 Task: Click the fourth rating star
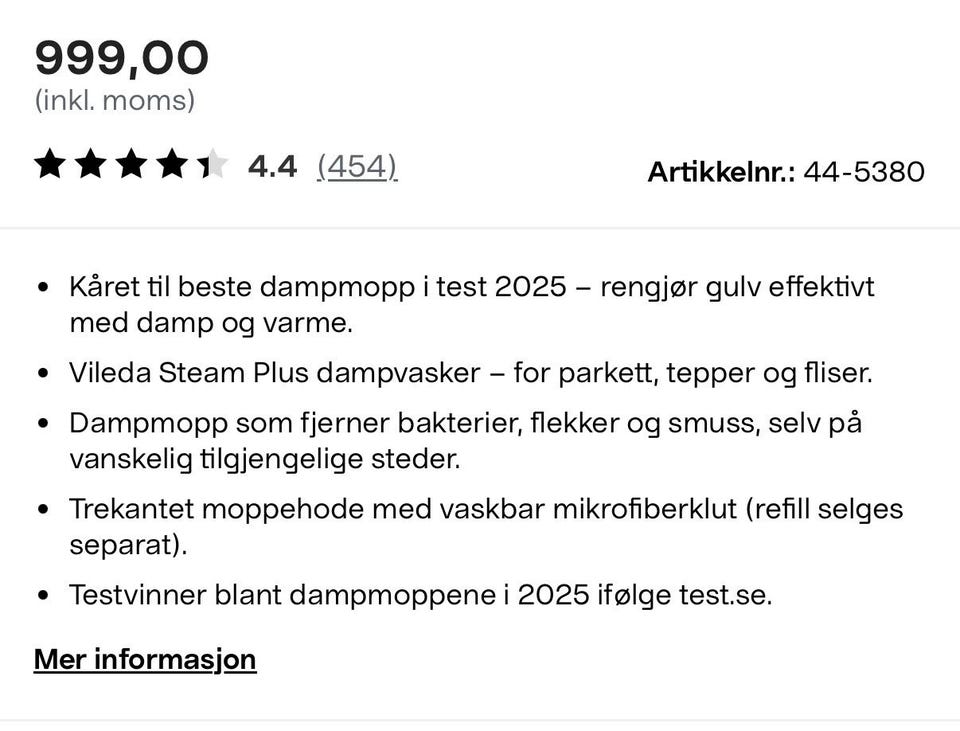172,164
